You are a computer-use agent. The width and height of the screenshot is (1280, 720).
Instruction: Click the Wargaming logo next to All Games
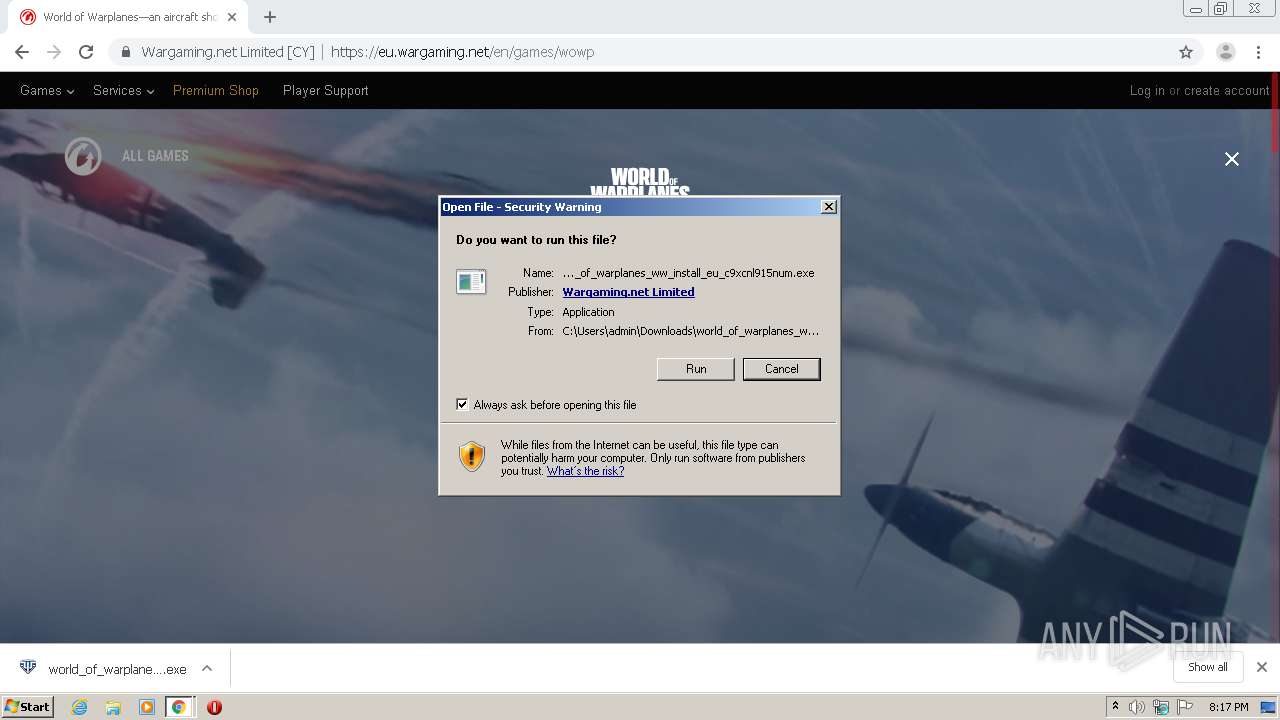click(x=83, y=156)
